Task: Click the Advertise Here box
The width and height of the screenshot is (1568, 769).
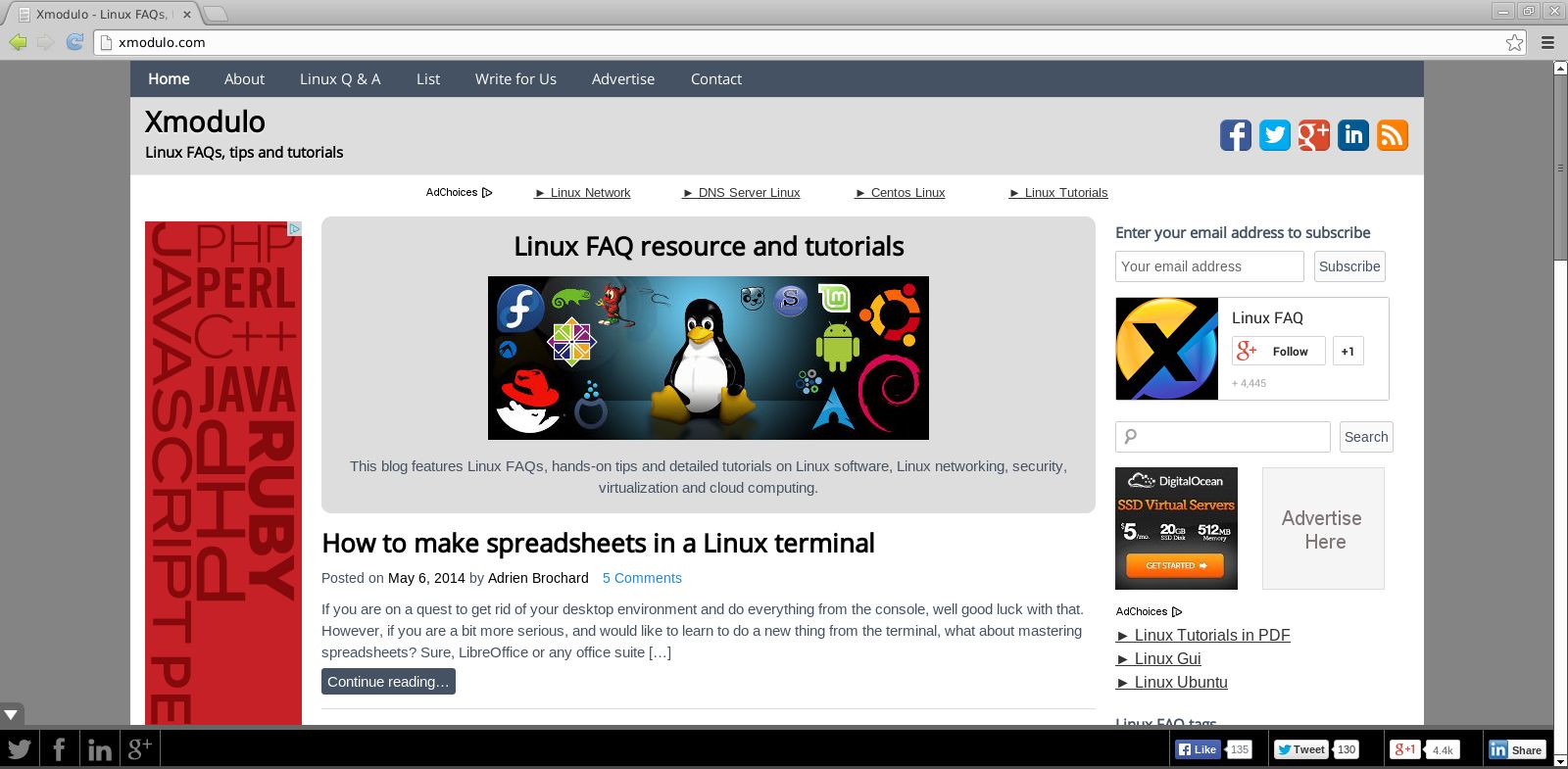Action: (1323, 528)
